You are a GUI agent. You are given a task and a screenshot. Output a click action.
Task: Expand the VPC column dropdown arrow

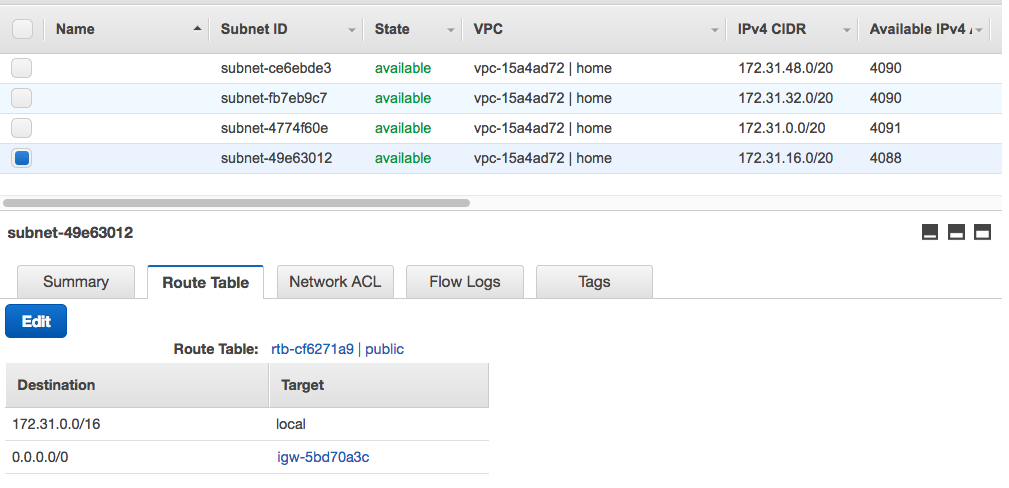click(716, 31)
